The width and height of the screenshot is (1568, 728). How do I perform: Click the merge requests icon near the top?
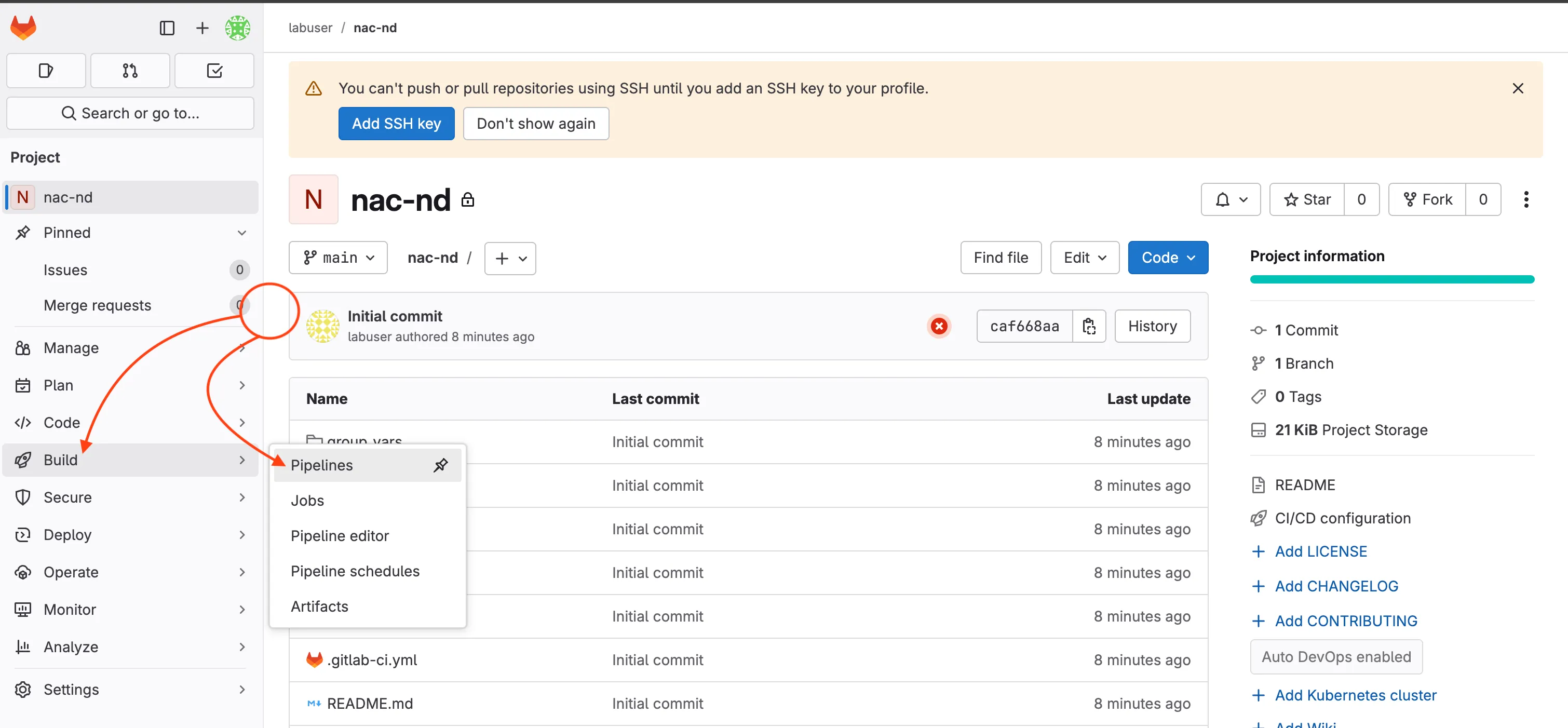(130, 71)
